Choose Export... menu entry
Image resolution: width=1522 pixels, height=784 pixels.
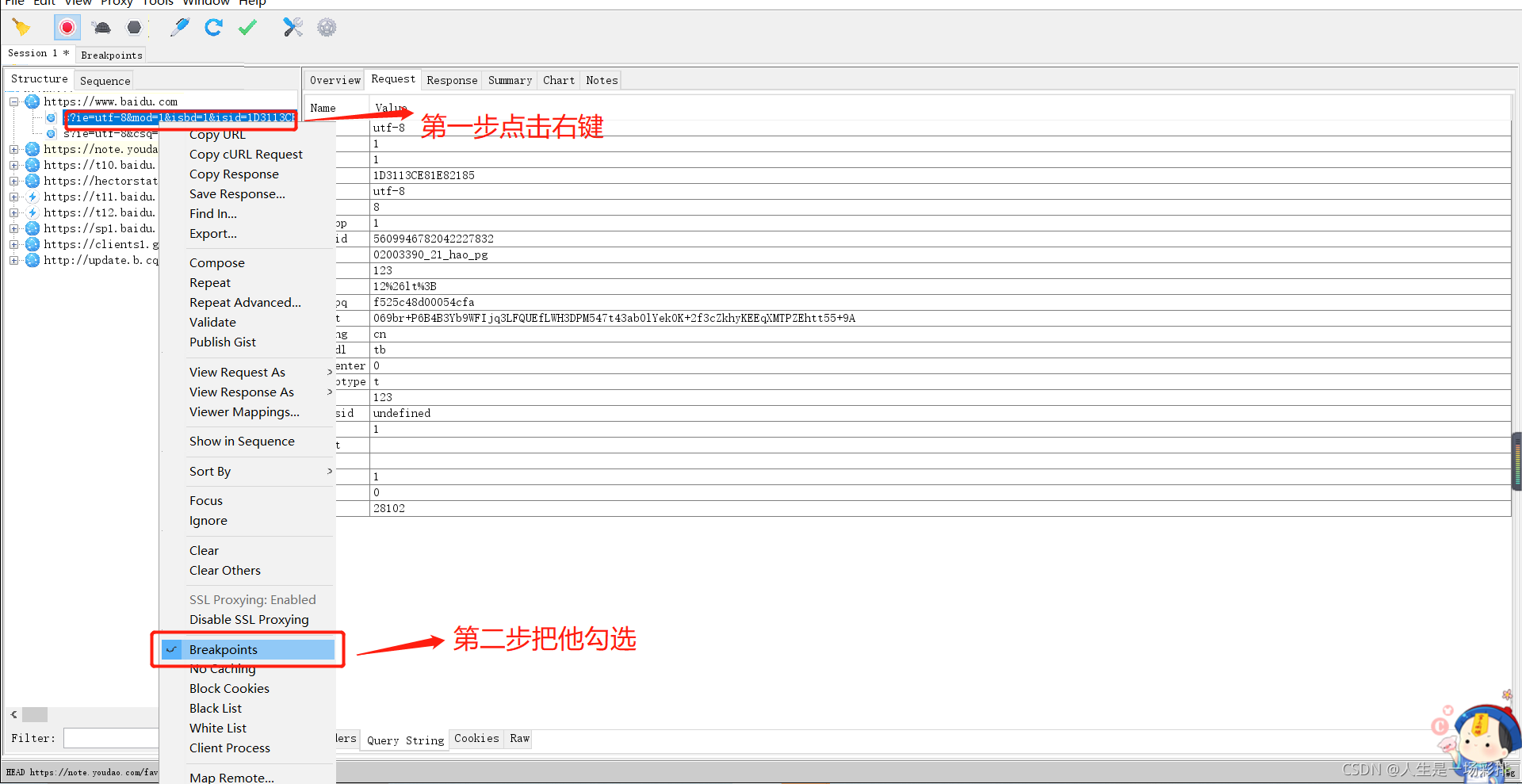pos(213,233)
